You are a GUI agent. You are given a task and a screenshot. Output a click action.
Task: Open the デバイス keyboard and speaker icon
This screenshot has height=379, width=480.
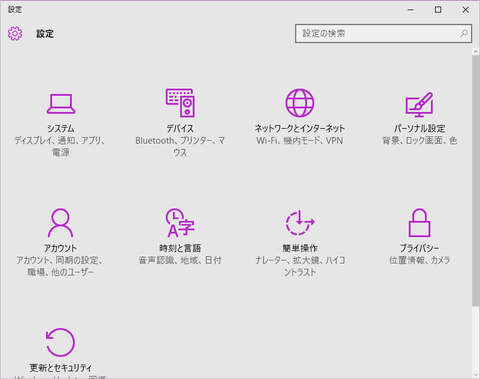point(180,103)
